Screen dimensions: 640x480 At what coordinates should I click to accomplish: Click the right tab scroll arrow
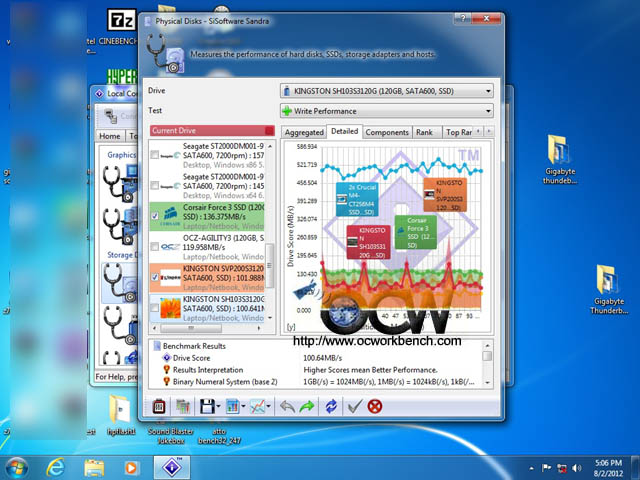point(489,131)
